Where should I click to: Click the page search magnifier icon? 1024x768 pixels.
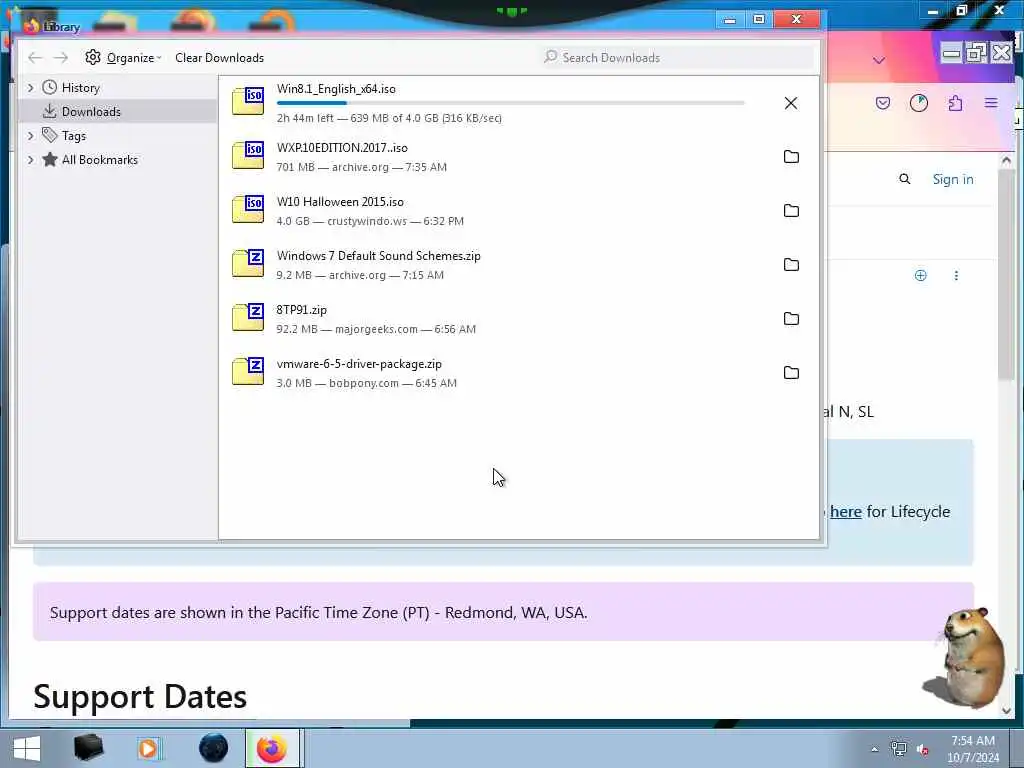[904, 179]
